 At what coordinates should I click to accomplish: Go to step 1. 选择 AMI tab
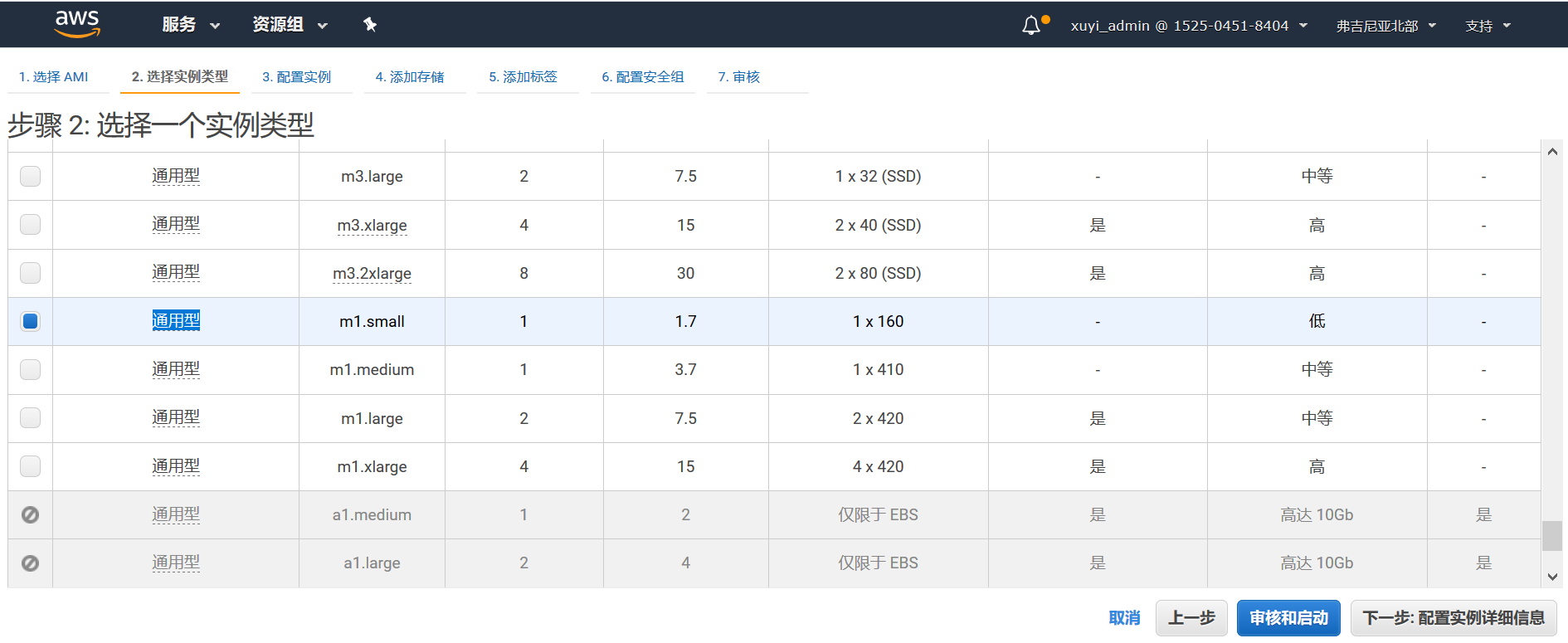tap(54, 77)
